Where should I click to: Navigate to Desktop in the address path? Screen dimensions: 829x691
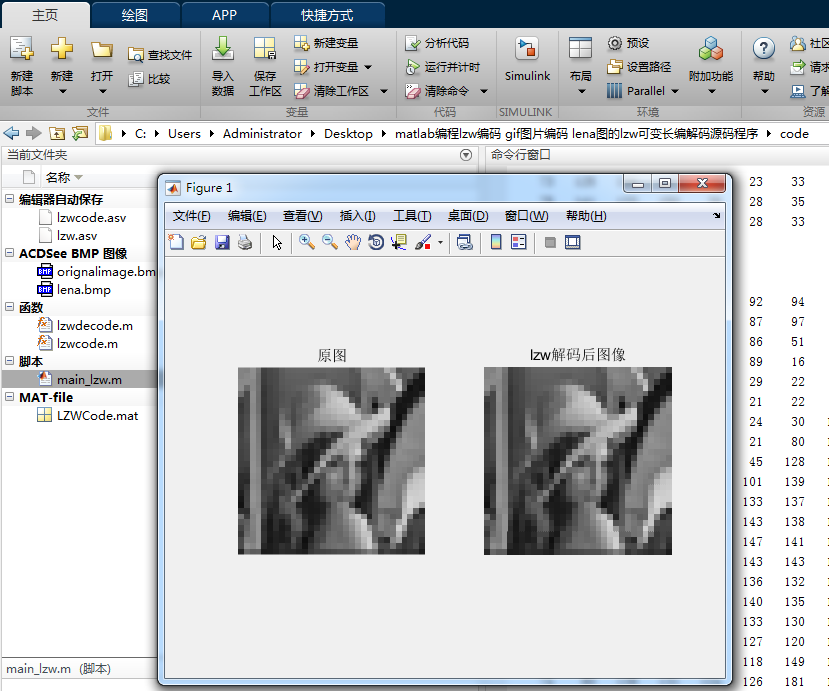(x=348, y=134)
